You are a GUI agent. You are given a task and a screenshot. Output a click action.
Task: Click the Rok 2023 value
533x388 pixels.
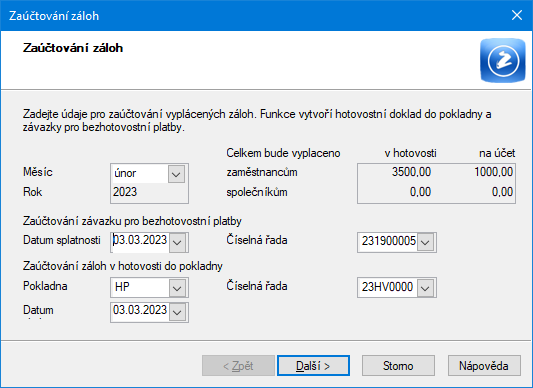tap(125, 192)
